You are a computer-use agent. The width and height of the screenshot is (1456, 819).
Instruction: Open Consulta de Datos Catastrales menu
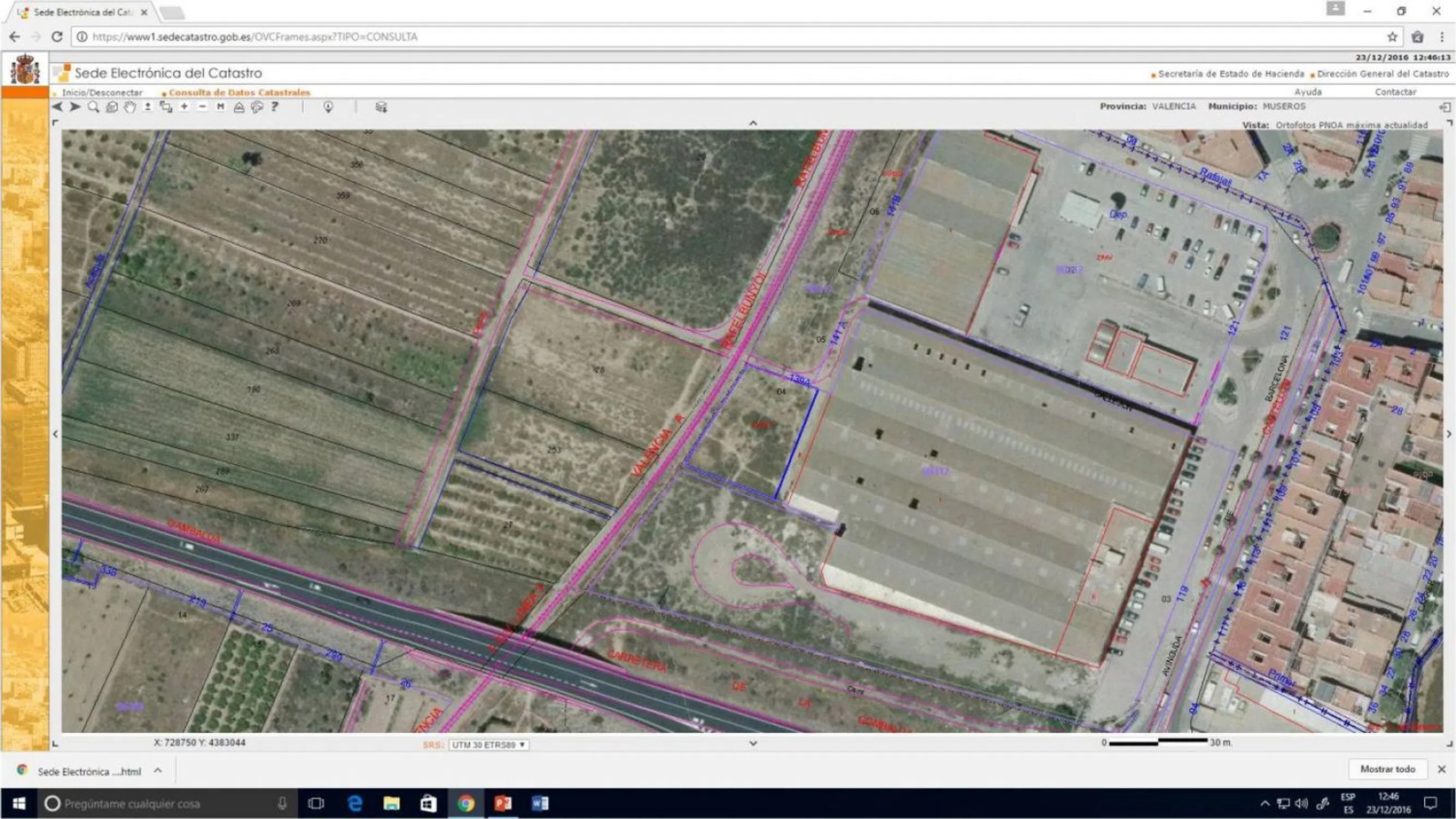(x=239, y=92)
